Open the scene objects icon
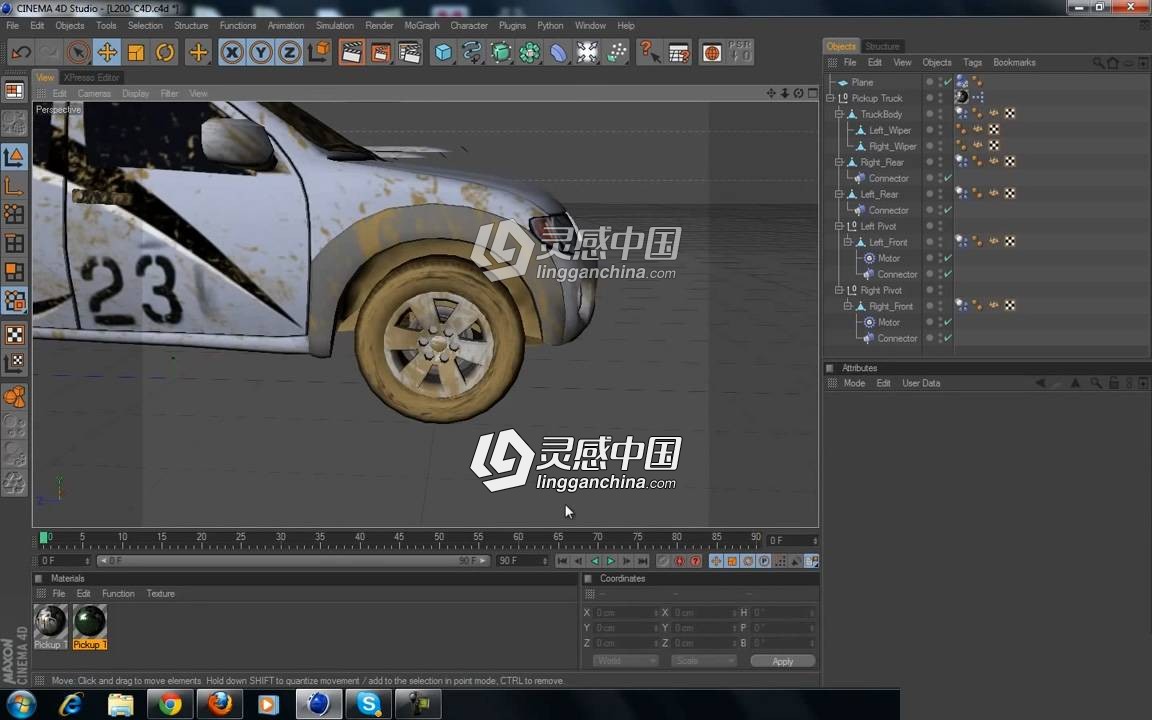The image size is (1152, 720). pos(588,52)
